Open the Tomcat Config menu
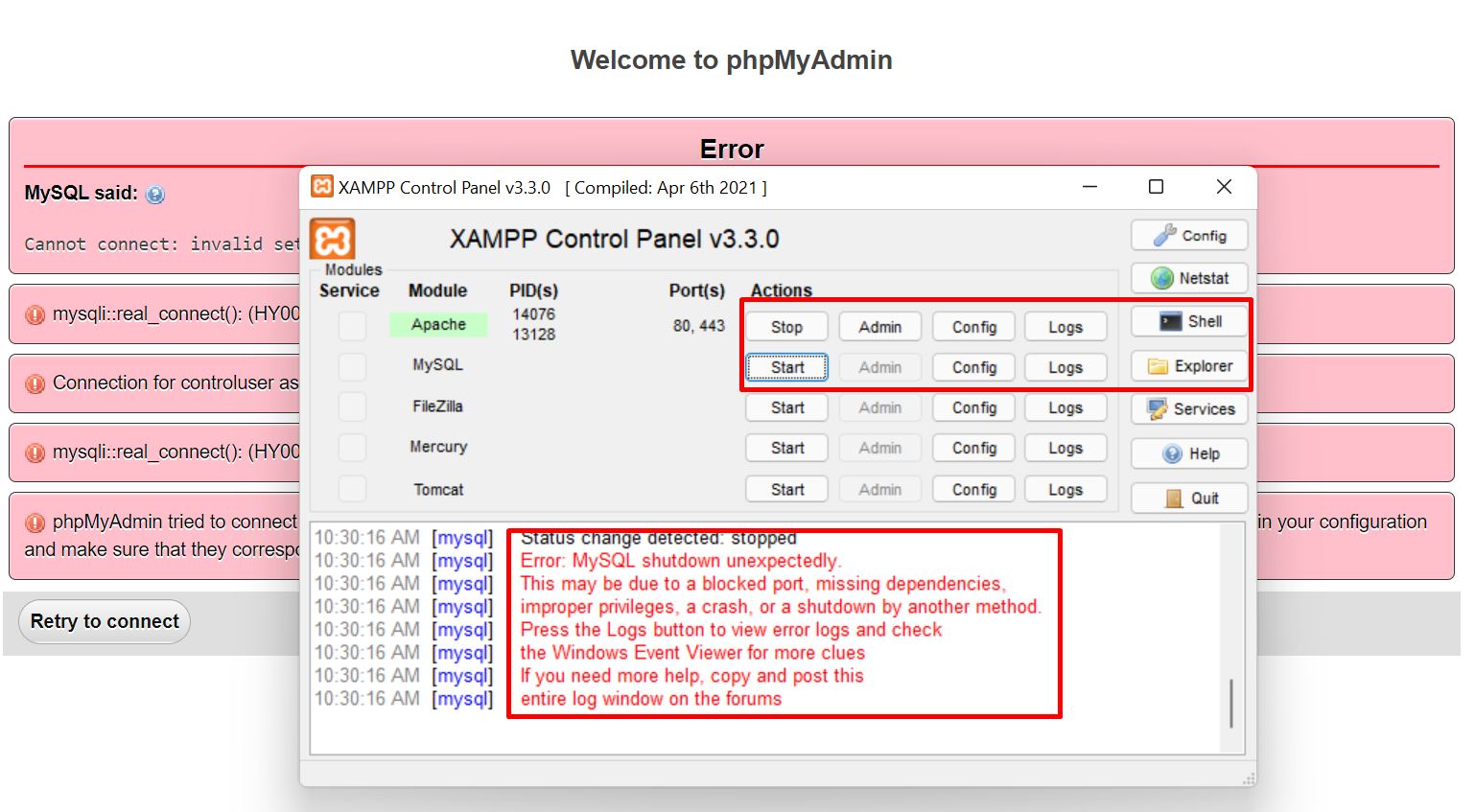 point(974,489)
